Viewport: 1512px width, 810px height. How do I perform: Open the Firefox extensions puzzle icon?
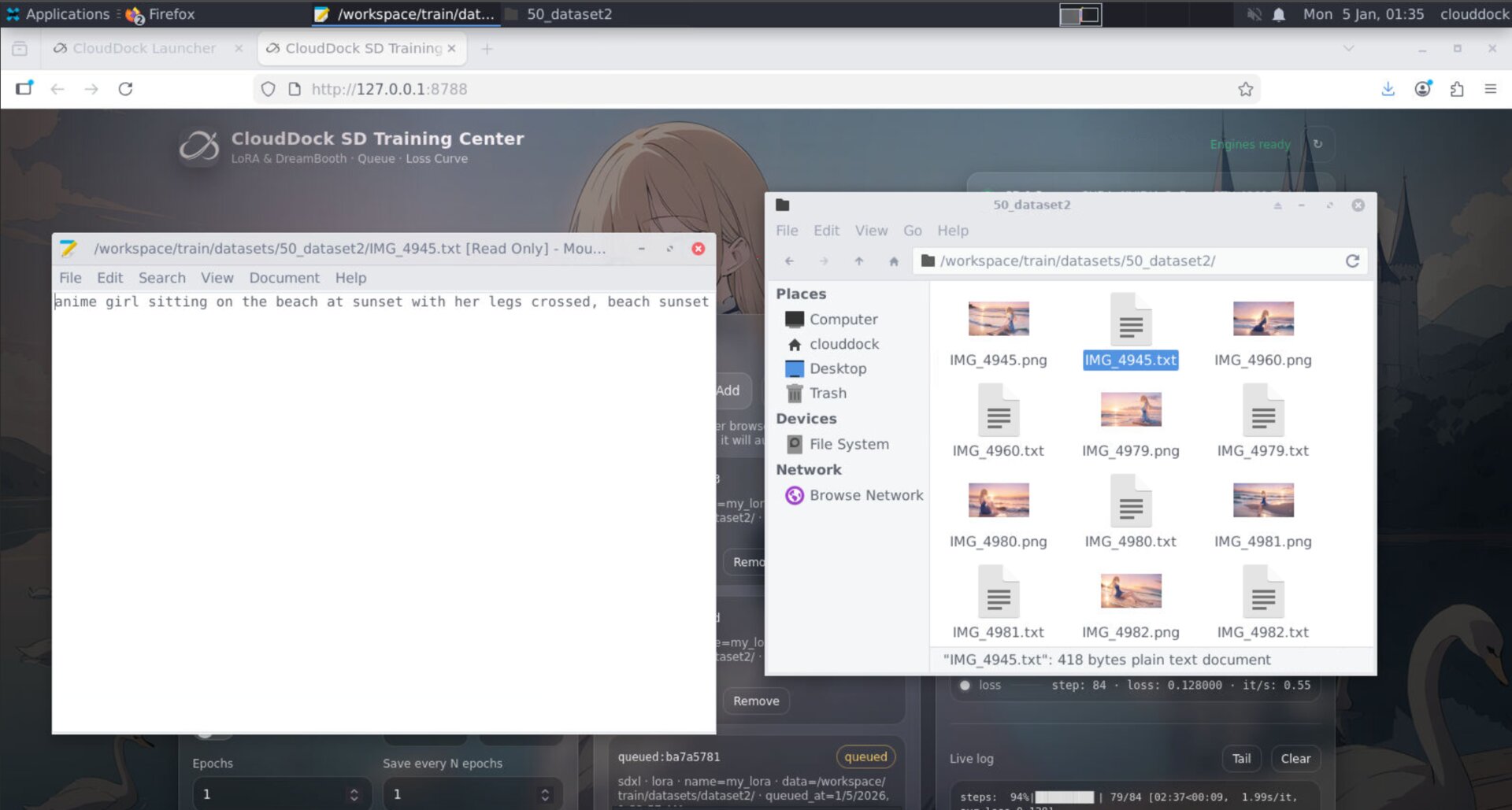point(1456,89)
